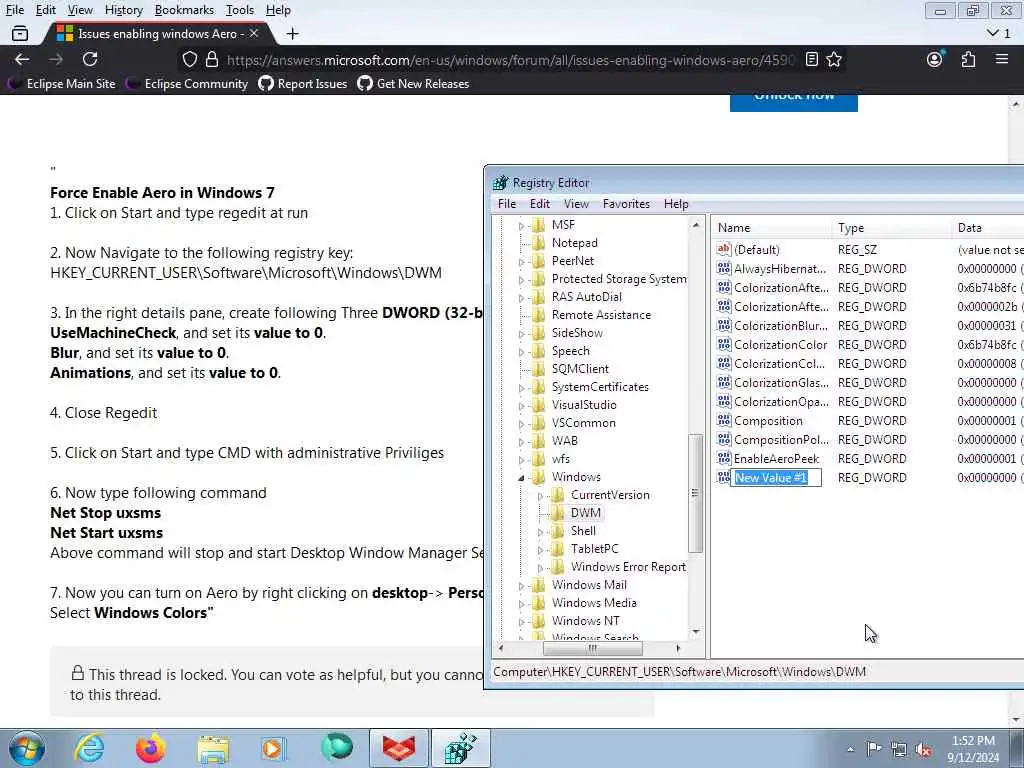
Task: Open Windows Media Player taskbar icon
Action: coord(274,748)
